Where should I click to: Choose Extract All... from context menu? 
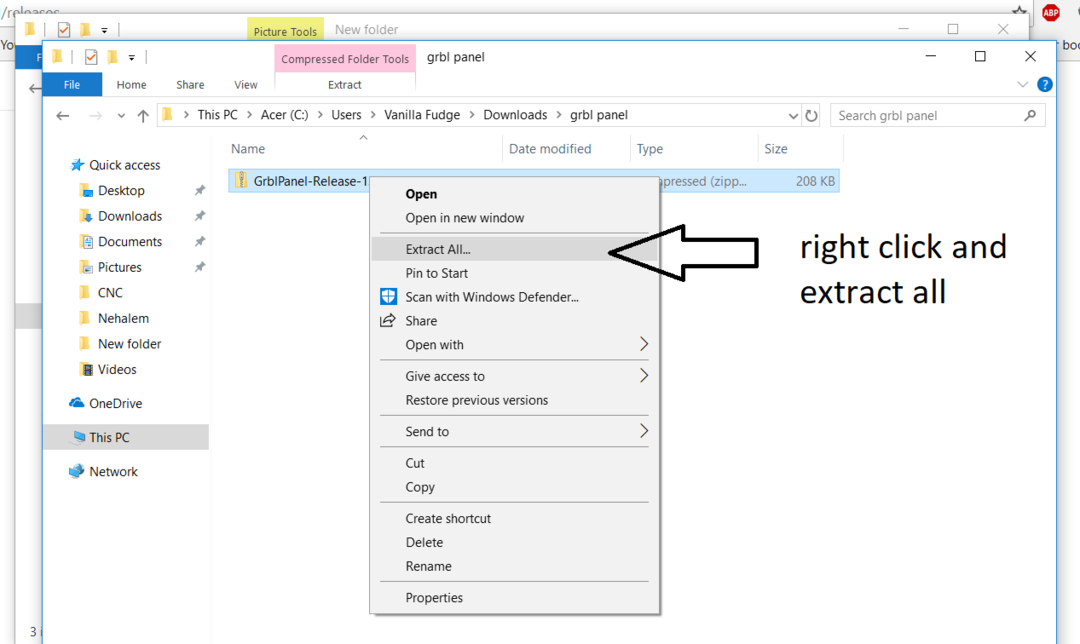[438, 249]
